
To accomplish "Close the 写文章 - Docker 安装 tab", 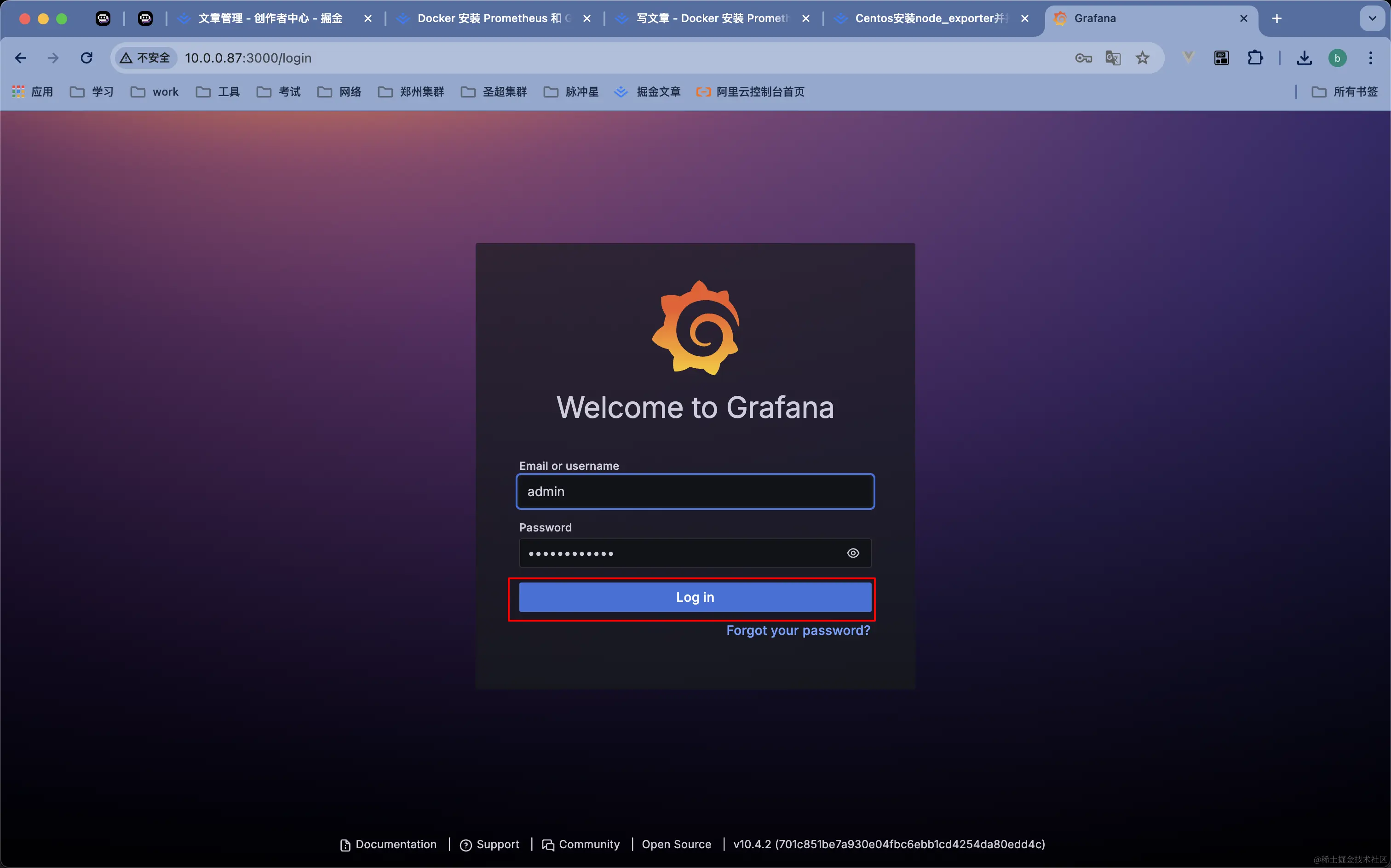I will coord(806,18).
